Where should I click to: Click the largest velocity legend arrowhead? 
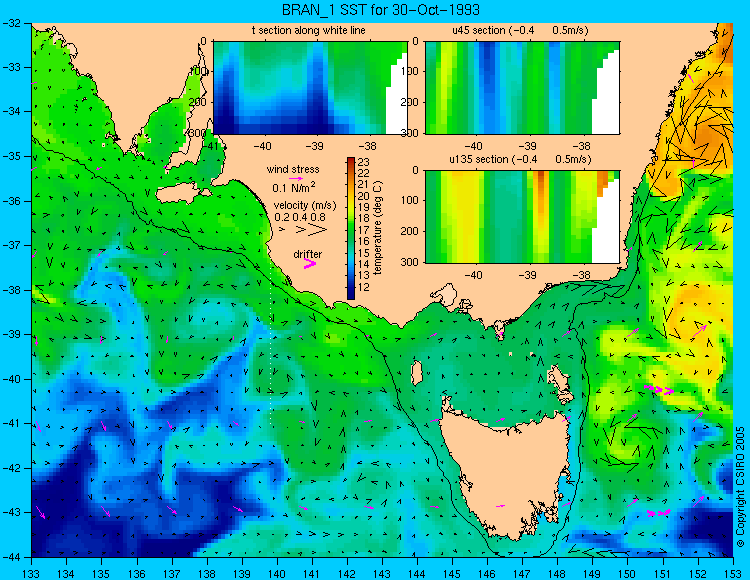tap(317, 230)
